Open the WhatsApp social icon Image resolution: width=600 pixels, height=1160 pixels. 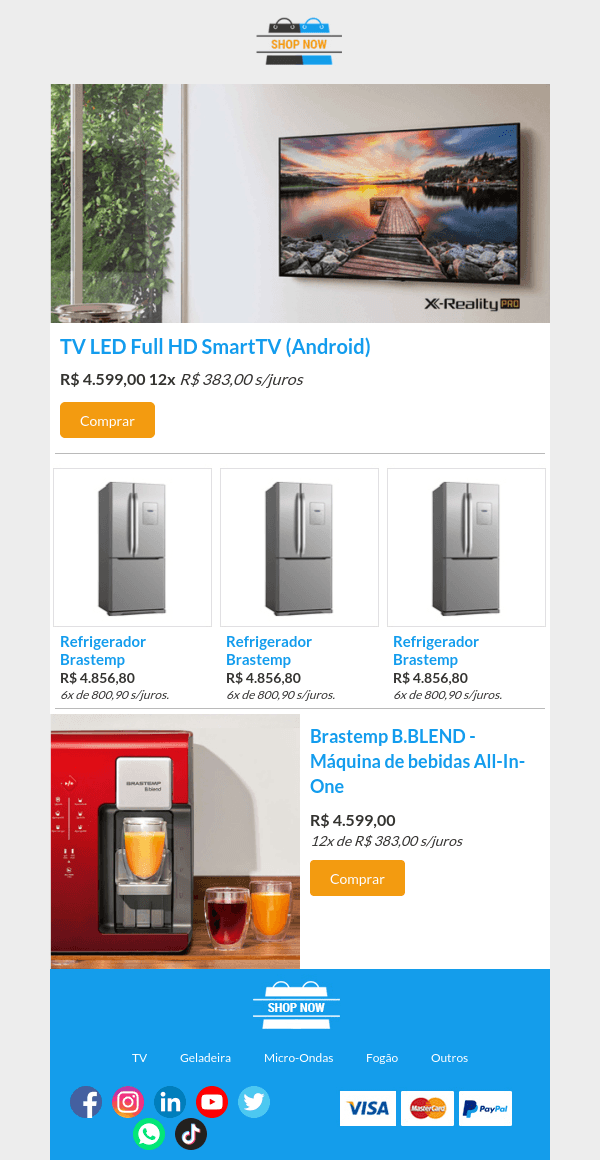(149, 1134)
